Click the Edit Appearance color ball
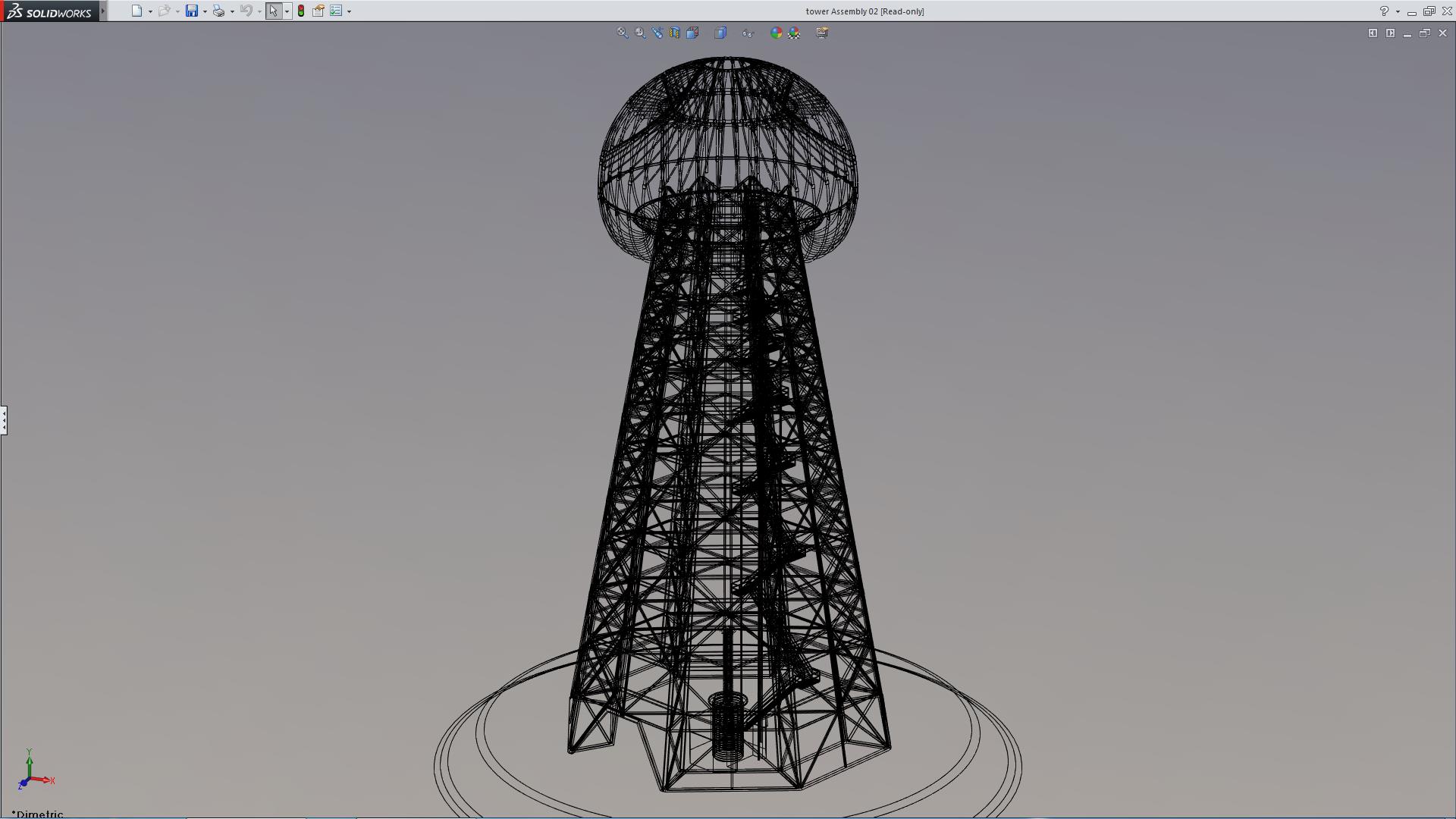The width and height of the screenshot is (1456, 819). [776, 33]
